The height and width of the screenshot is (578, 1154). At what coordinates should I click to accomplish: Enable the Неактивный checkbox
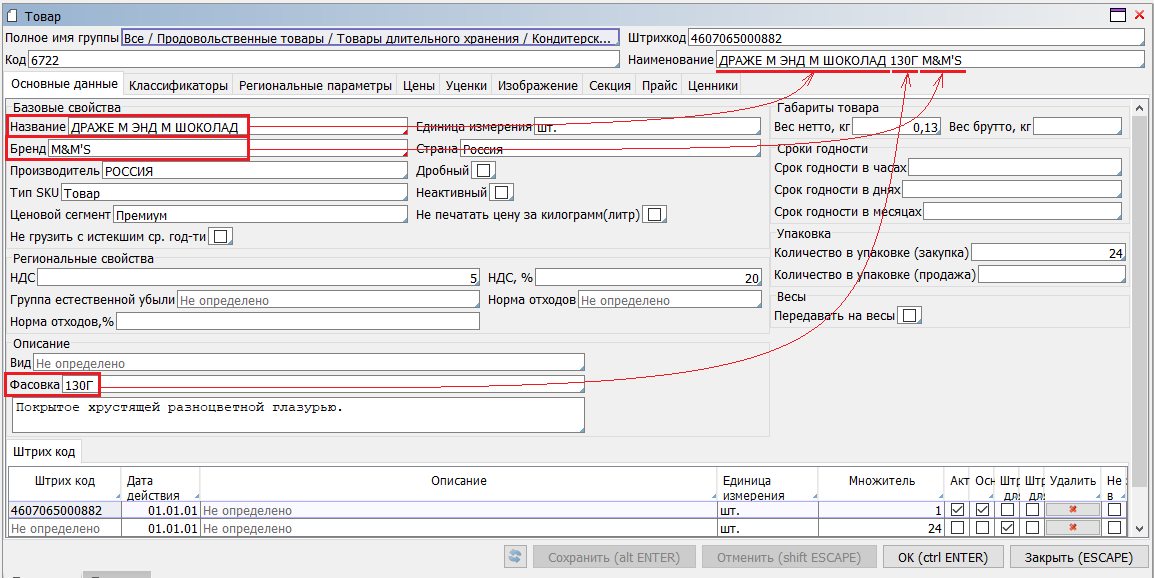click(x=502, y=192)
